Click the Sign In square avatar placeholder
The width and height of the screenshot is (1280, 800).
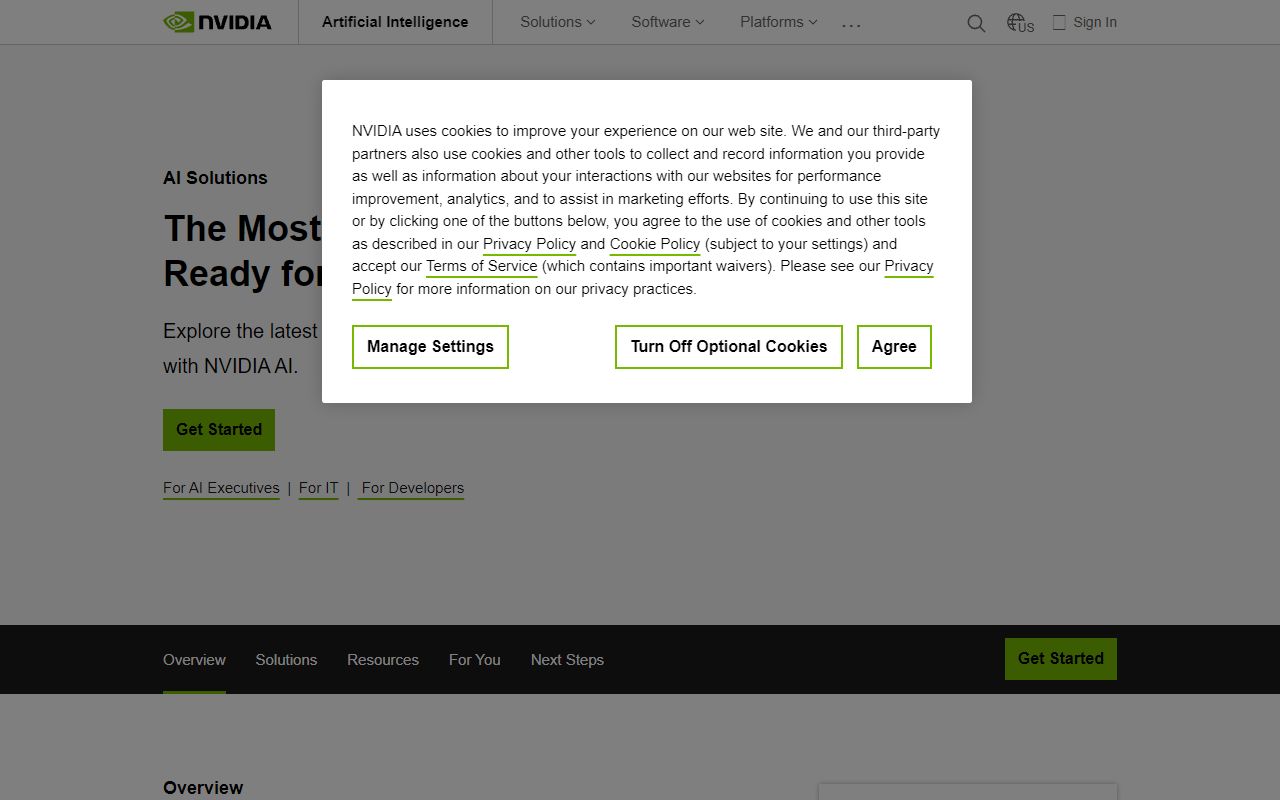(x=1058, y=21)
